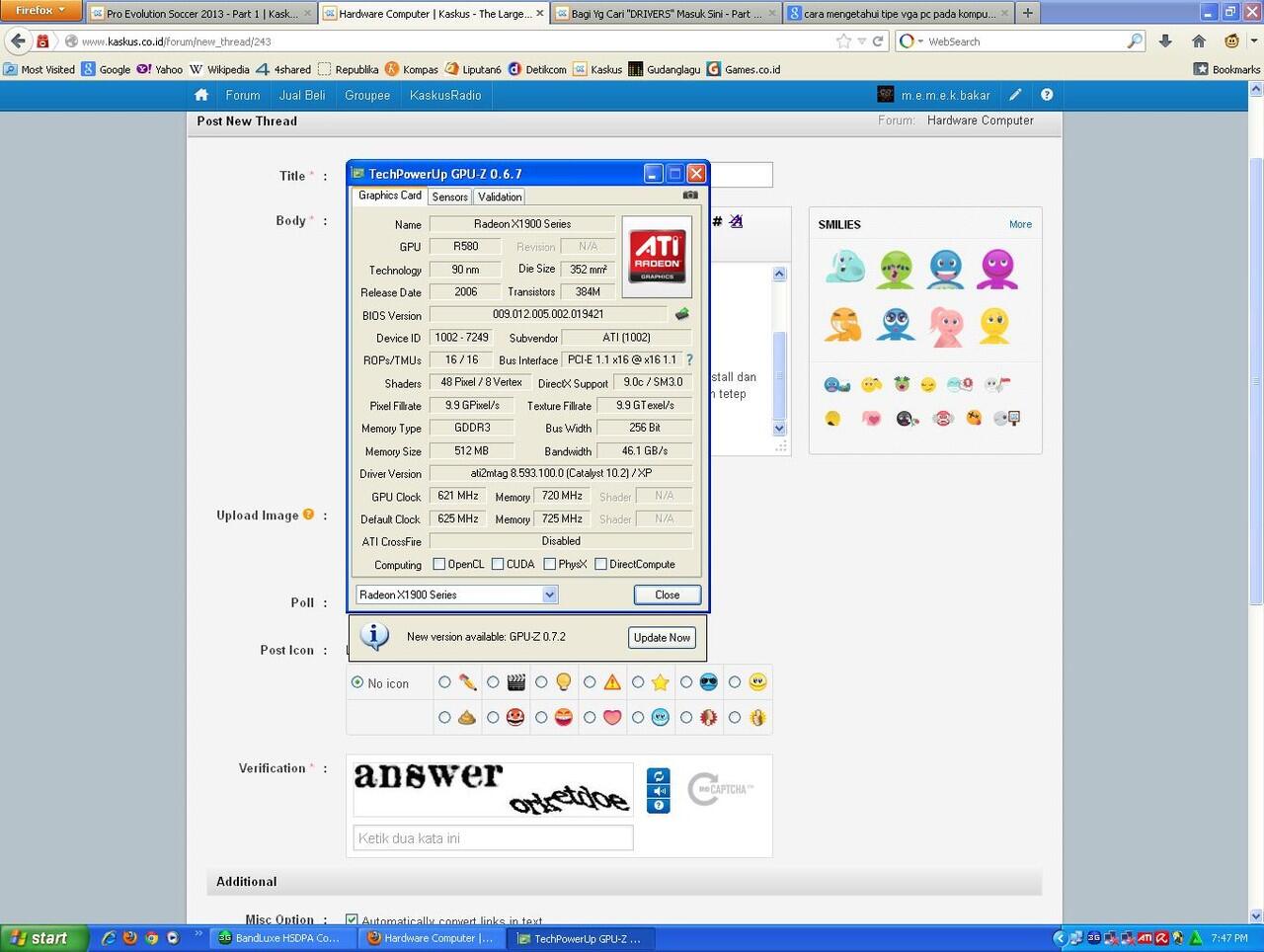Save the BIOS using the chip icon
Screen dimensions: 1264x952
click(x=681, y=314)
